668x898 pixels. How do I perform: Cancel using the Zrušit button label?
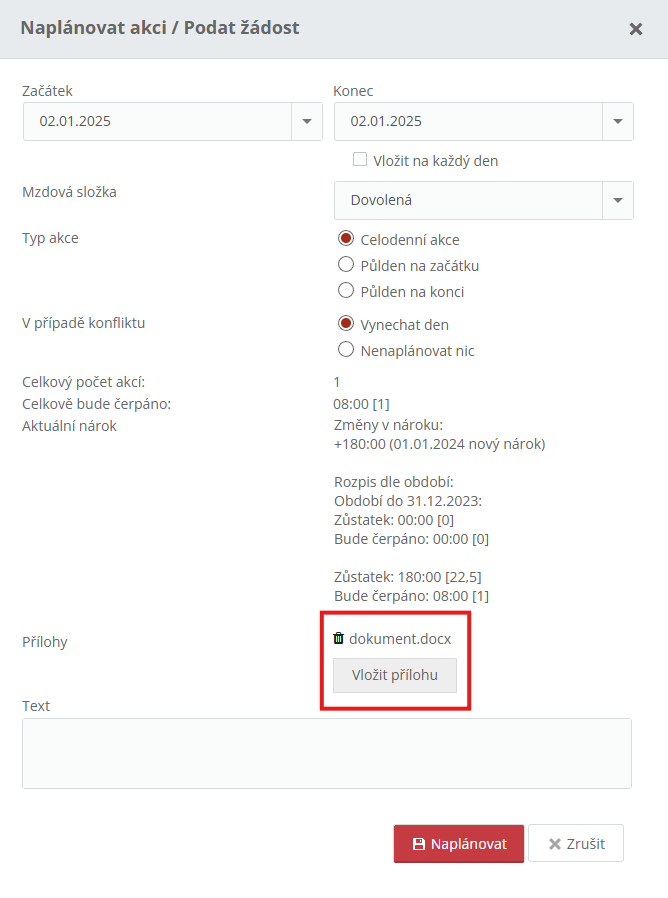coord(586,844)
